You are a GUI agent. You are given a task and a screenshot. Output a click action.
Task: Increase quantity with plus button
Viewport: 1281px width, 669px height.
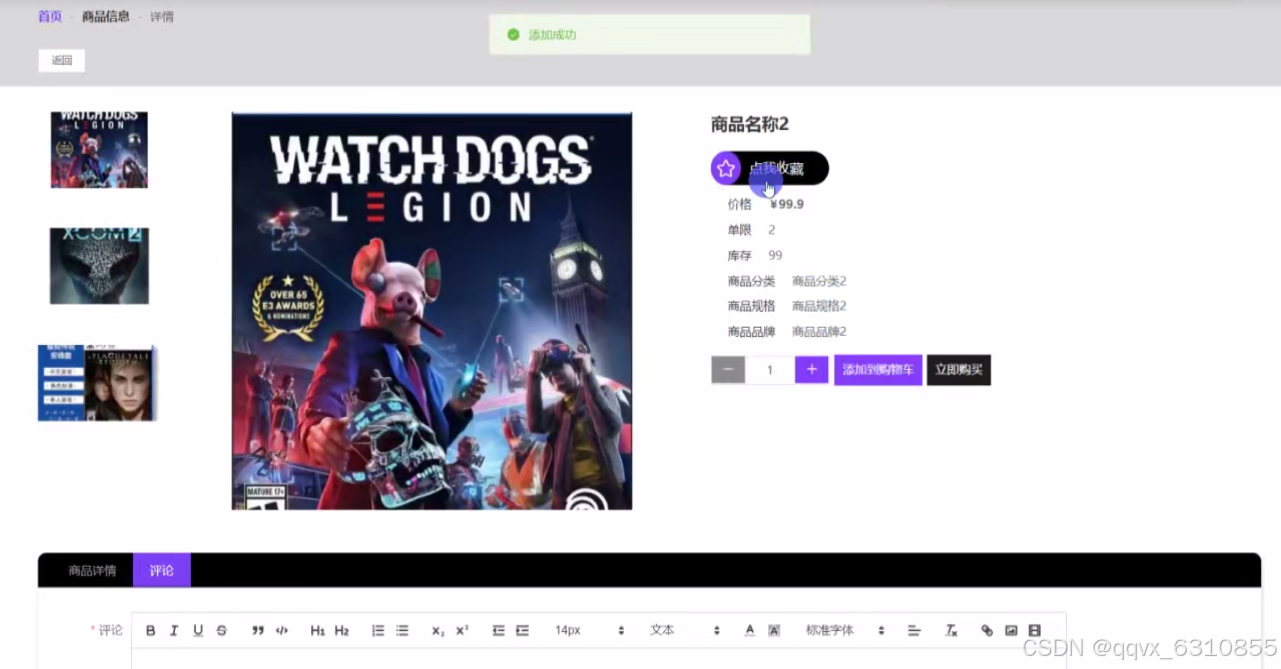811,369
